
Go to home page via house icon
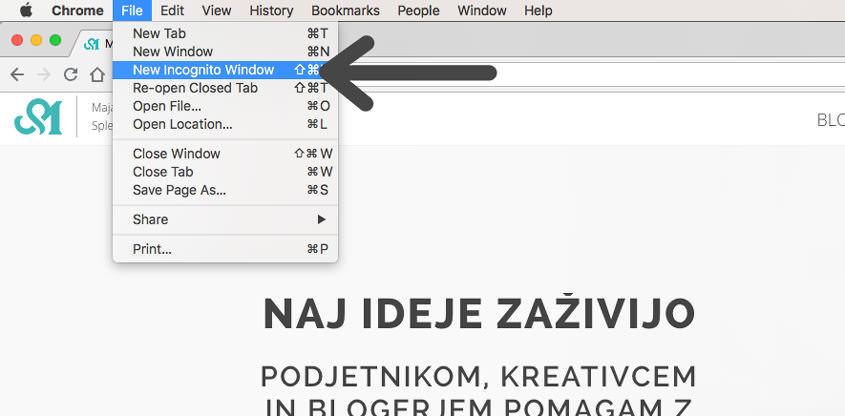click(97, 74)
